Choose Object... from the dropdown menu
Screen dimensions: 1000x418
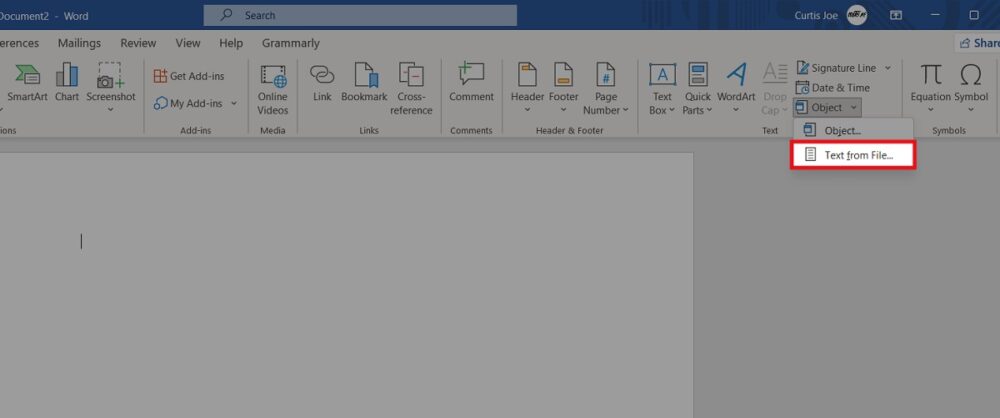tap(853, 130)
